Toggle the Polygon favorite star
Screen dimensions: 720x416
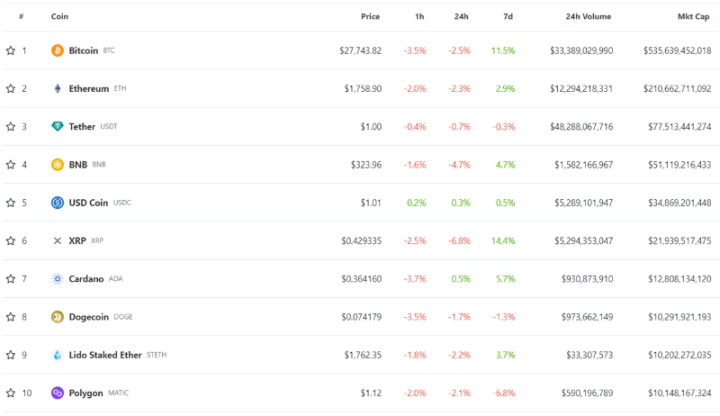[10, 393]
